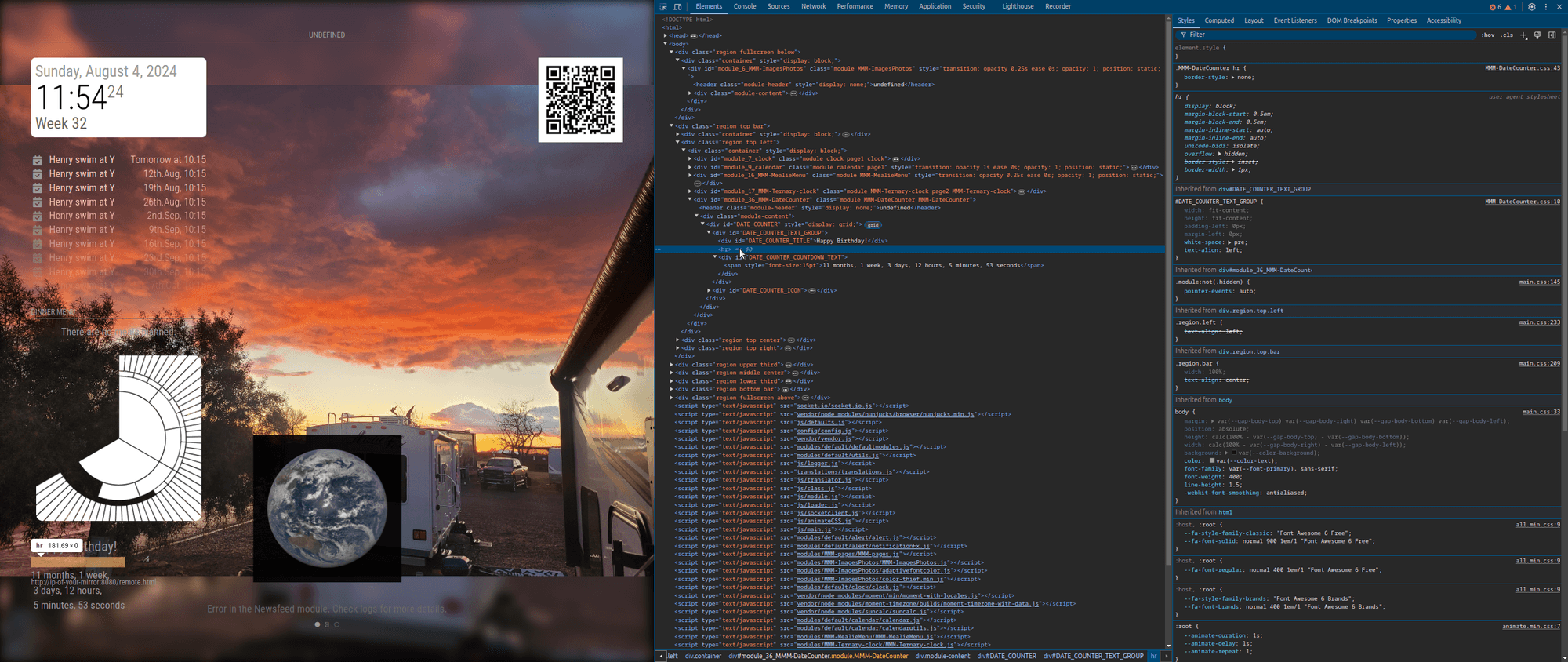The height and width of the screenshot is (662, 1568).
Task: Click the breadcrumb right-arrow in the Elements footer
Action: tap(1167, 656)
